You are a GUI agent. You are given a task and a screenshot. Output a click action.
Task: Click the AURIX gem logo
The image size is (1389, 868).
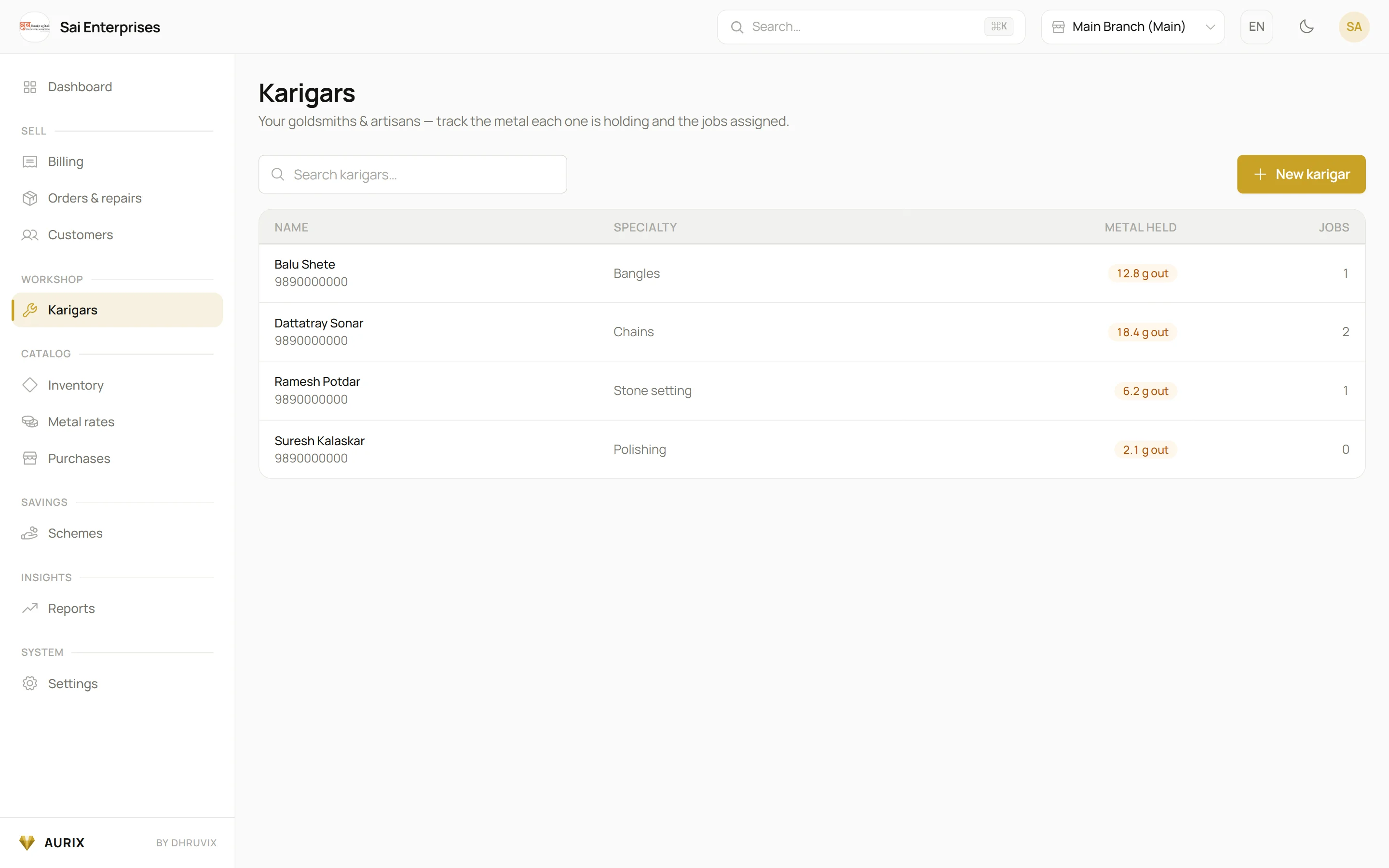(x=27, y=842)
